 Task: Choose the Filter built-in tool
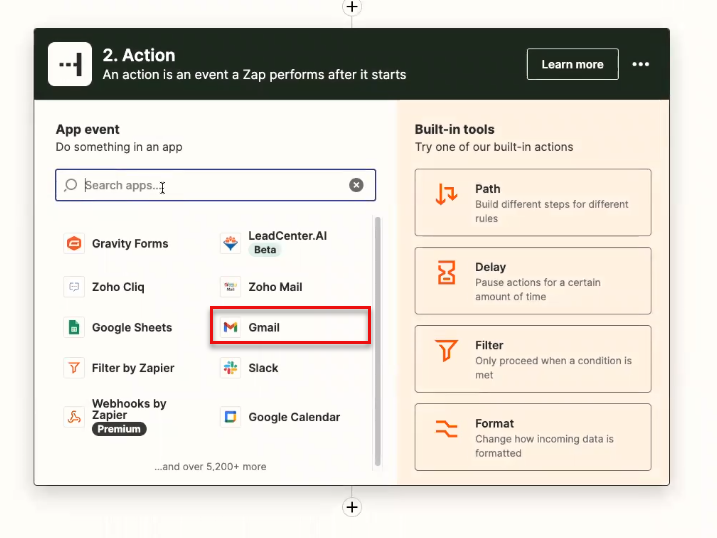(x=532, y=360)
